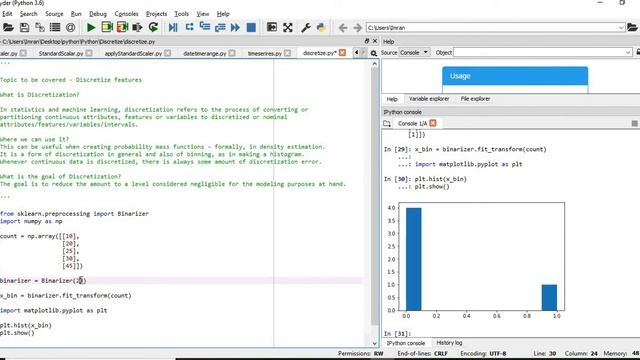The height and width of the screenshot is (360, 640).
Task: Switch to the applyStandardScaler.py tab
Action: [133, 53]
